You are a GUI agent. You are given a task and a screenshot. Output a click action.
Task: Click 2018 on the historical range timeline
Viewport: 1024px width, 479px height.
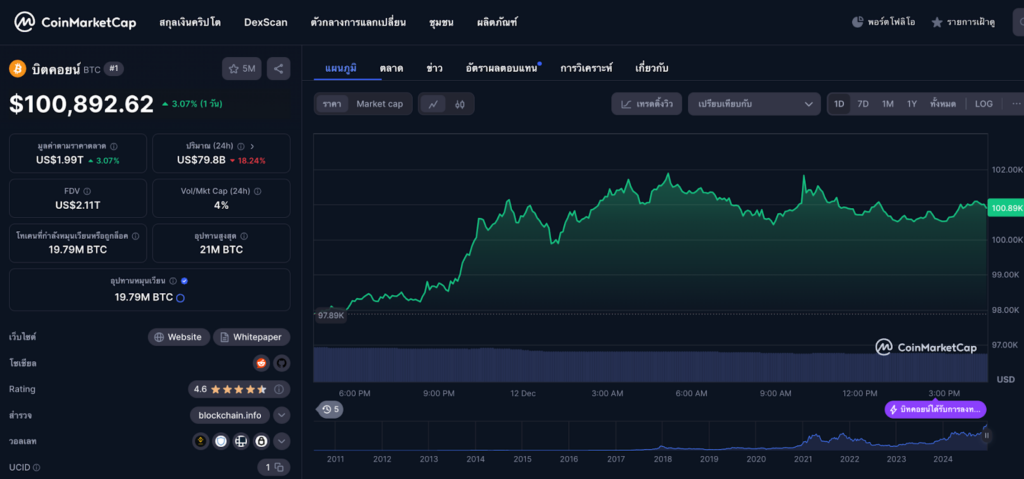point(662,459)
